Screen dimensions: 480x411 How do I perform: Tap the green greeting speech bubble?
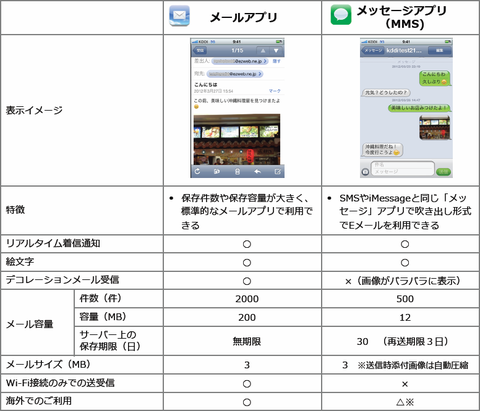[x=434, y=78]
